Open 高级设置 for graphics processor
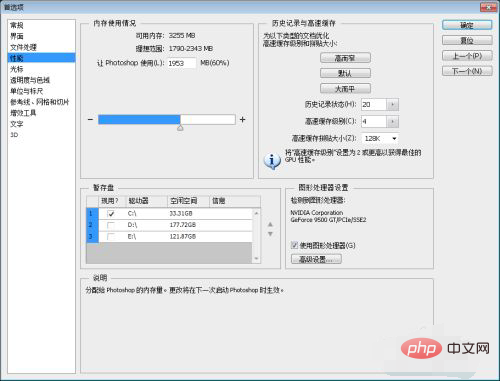This screenshot has width=500, height=381. coord(316,259)
